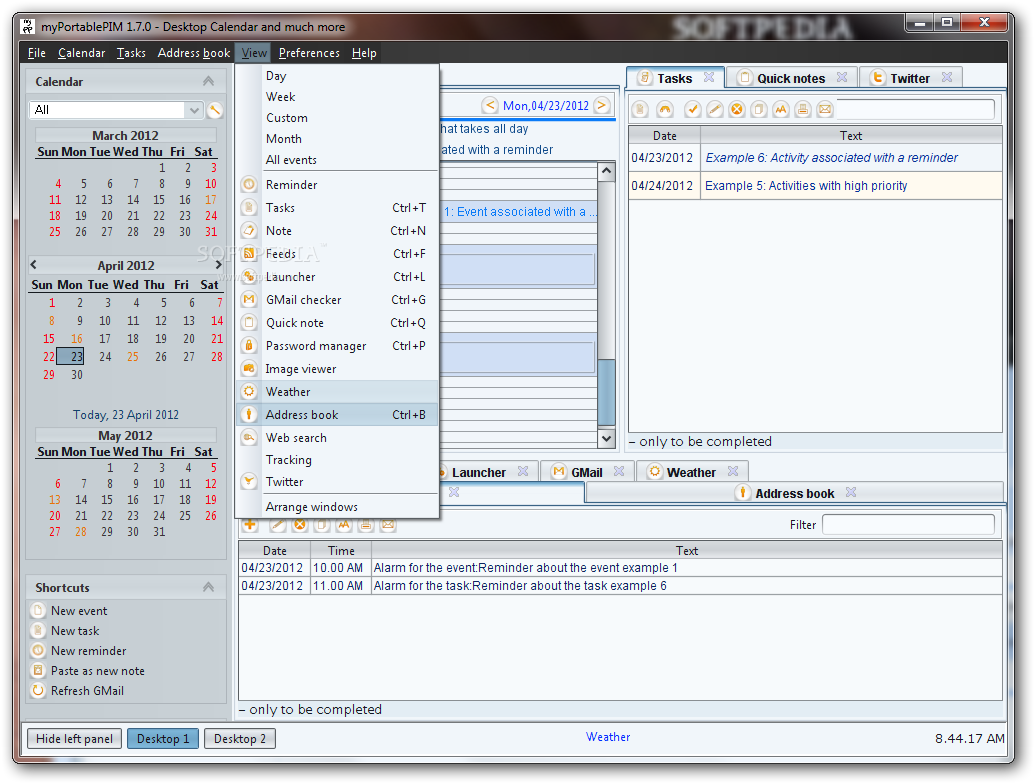Click the Filter input field
The image size is (1035, 784).
(908, 525)
